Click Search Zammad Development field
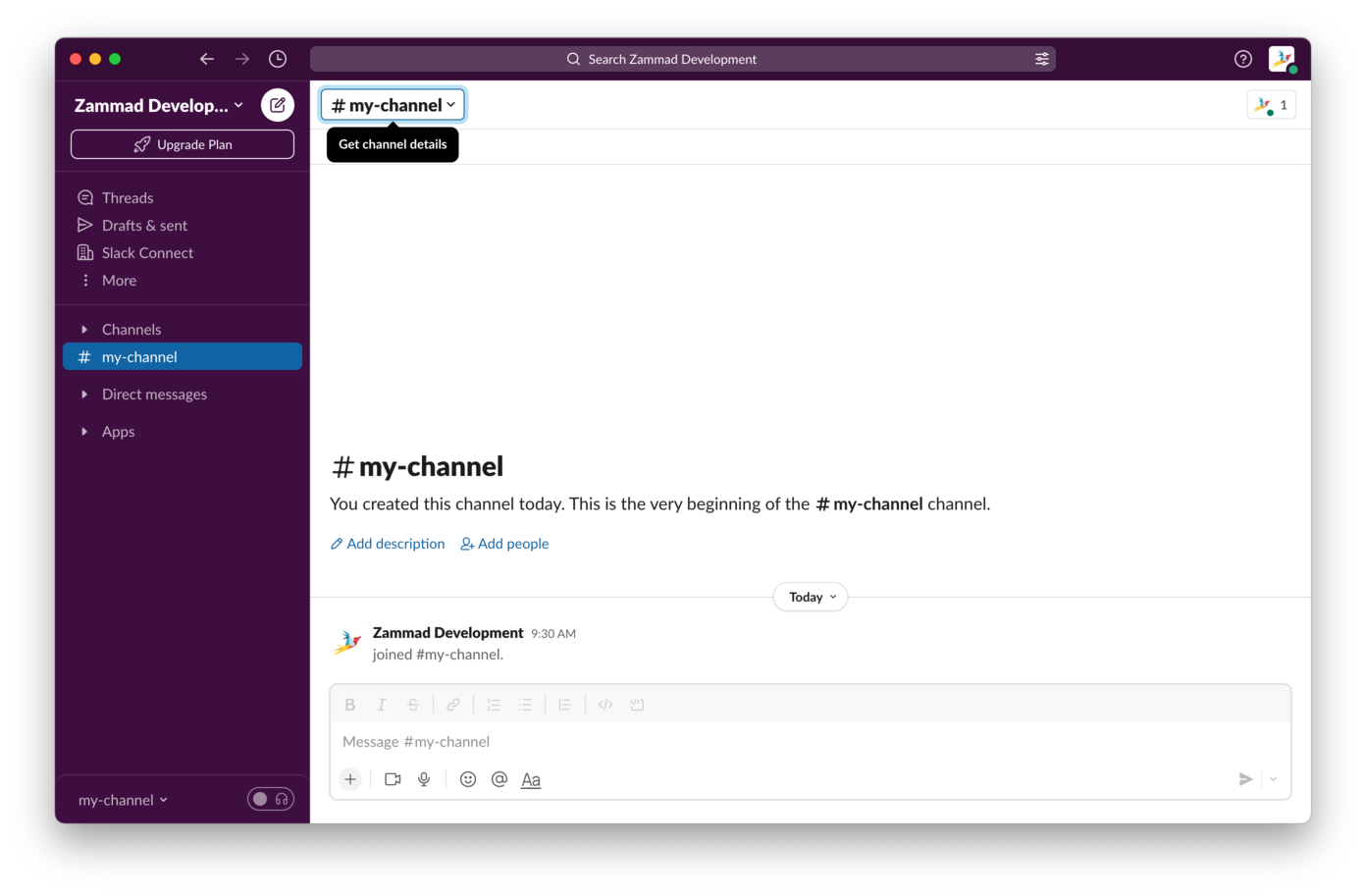This screenshot has height=896, width=1366. pos(683,59)
